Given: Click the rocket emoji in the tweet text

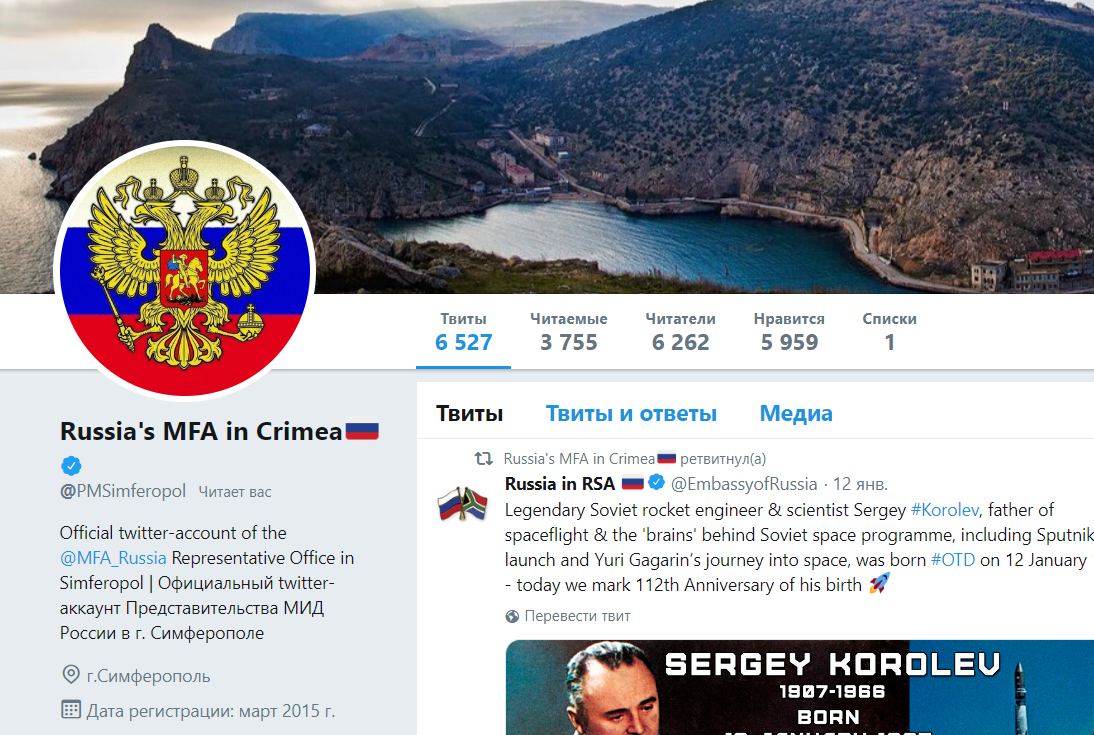Looking at the screenshot, I should (x=879, y=584).
